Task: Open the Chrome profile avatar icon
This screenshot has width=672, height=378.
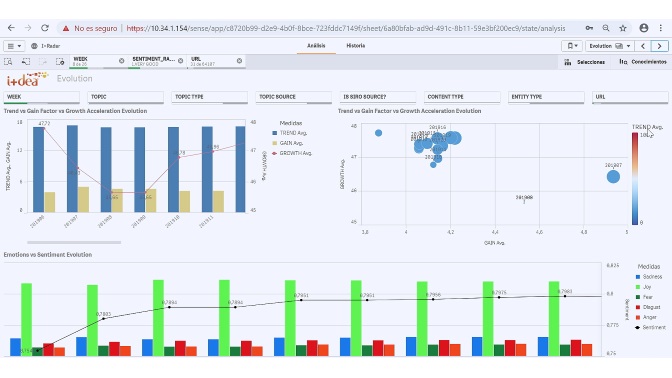Action: tap(644, 28)
